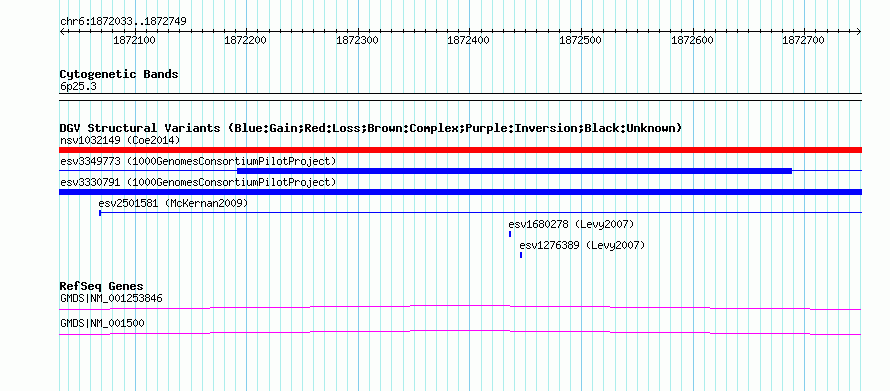The image size is (890, 391).
Task: Select the esv3349773 variant label
Action: (198, 161)
